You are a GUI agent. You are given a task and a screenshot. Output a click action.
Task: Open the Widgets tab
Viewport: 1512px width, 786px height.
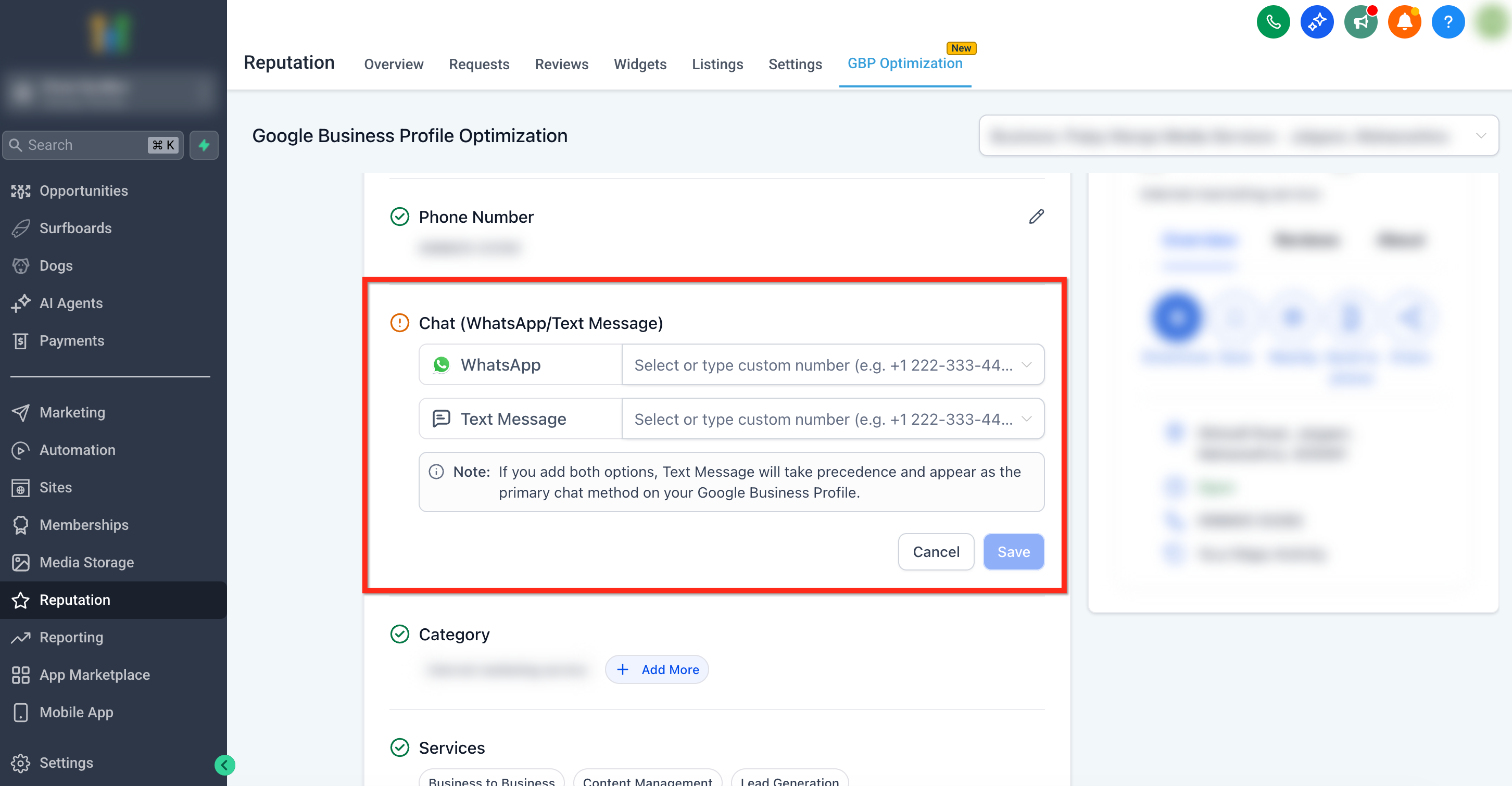(640, 64)
